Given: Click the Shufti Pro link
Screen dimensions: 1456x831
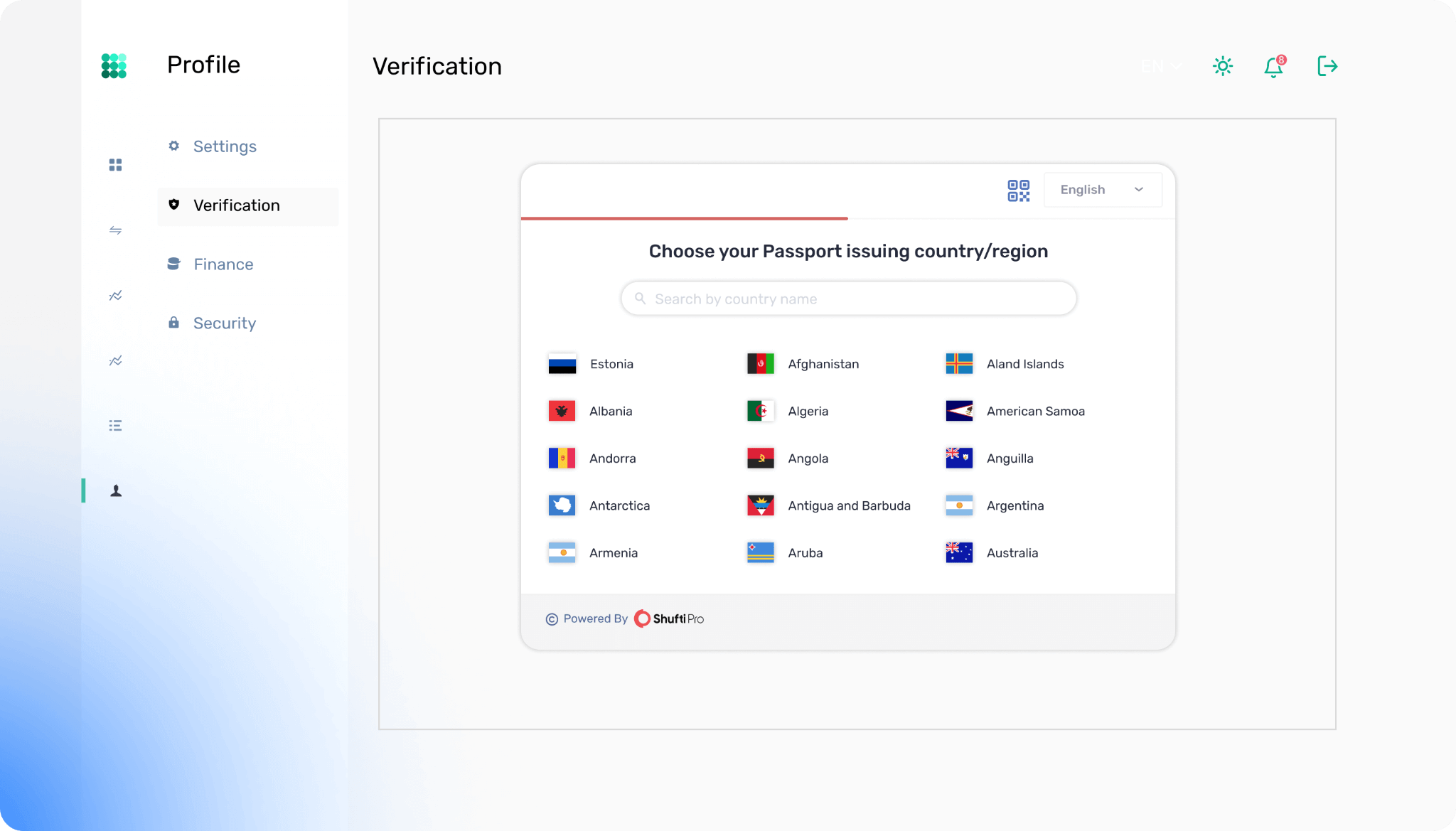Looking at the screenshot, I should [x=669, y=618].
